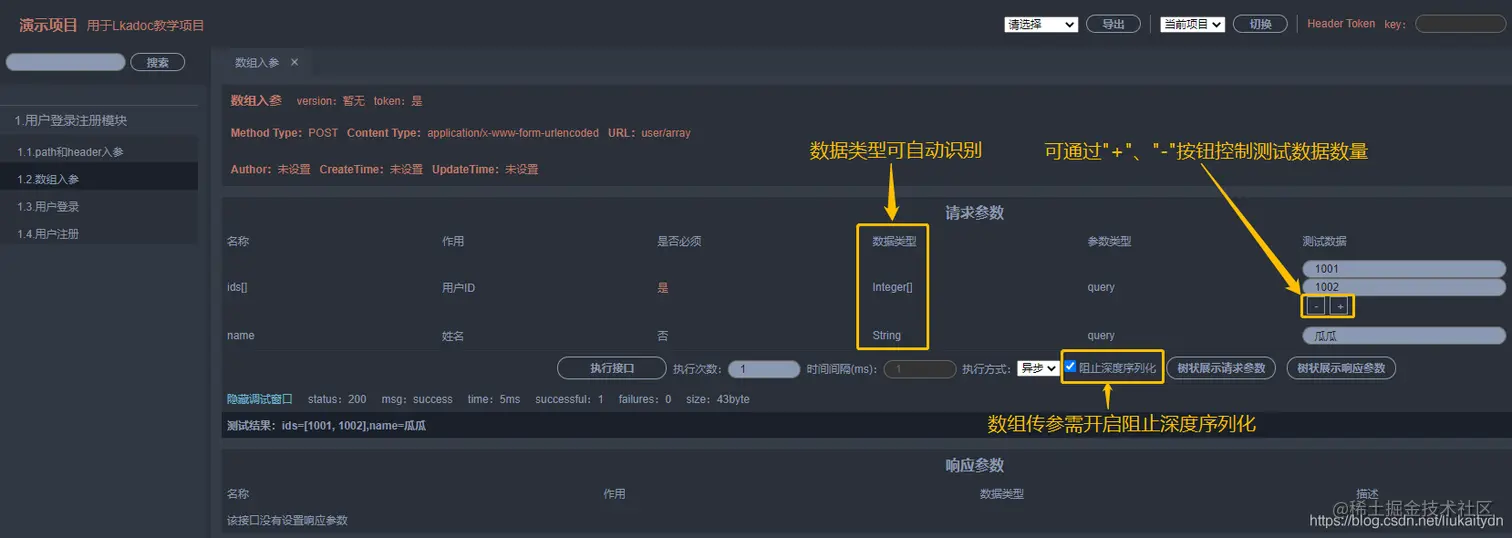The height and width of the screenshot is (538, 1512).
Task: Click the 执行接口 button
Action: [x=611, y=368]
